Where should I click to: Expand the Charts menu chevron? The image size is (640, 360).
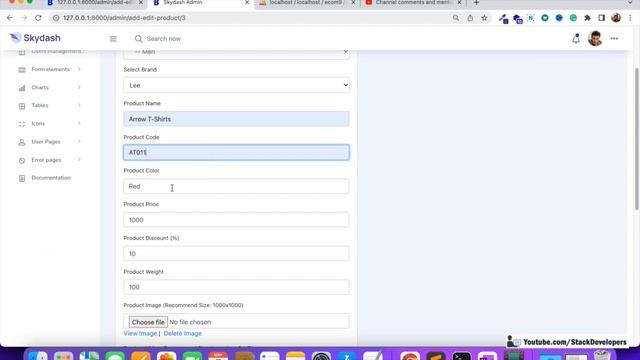79,87
